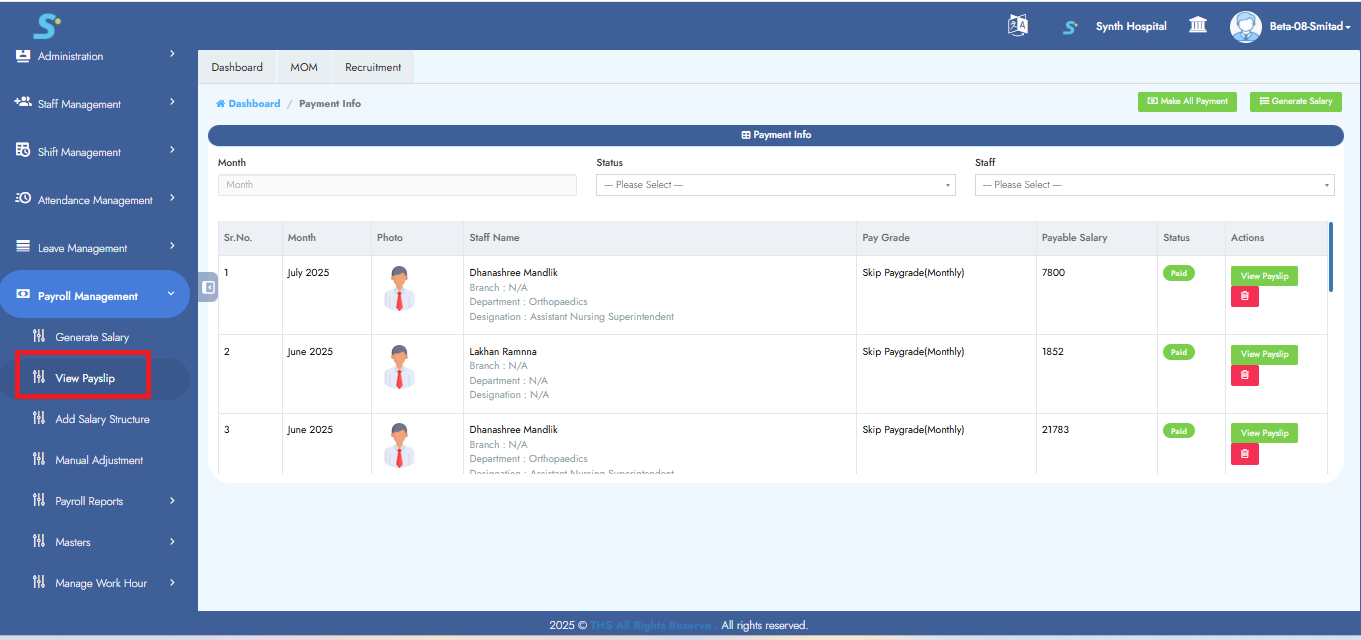Click the Month filter input field
1361x640 pixels.
pyautogui.click(x=397, y=185)
